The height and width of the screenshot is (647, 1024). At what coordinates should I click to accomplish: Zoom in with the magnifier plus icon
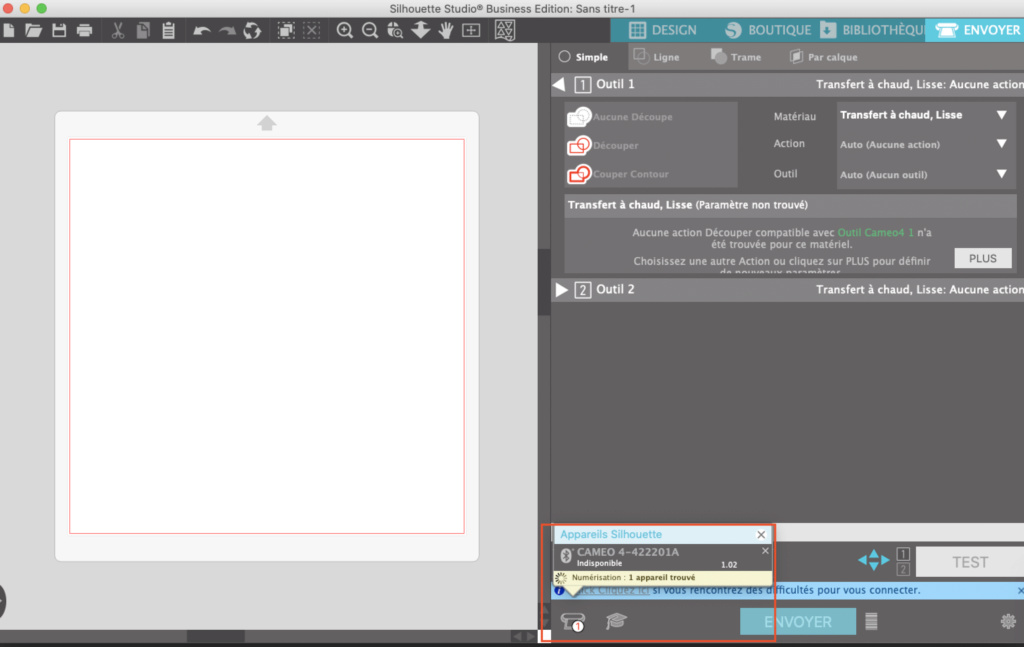[x=344, y=30]
